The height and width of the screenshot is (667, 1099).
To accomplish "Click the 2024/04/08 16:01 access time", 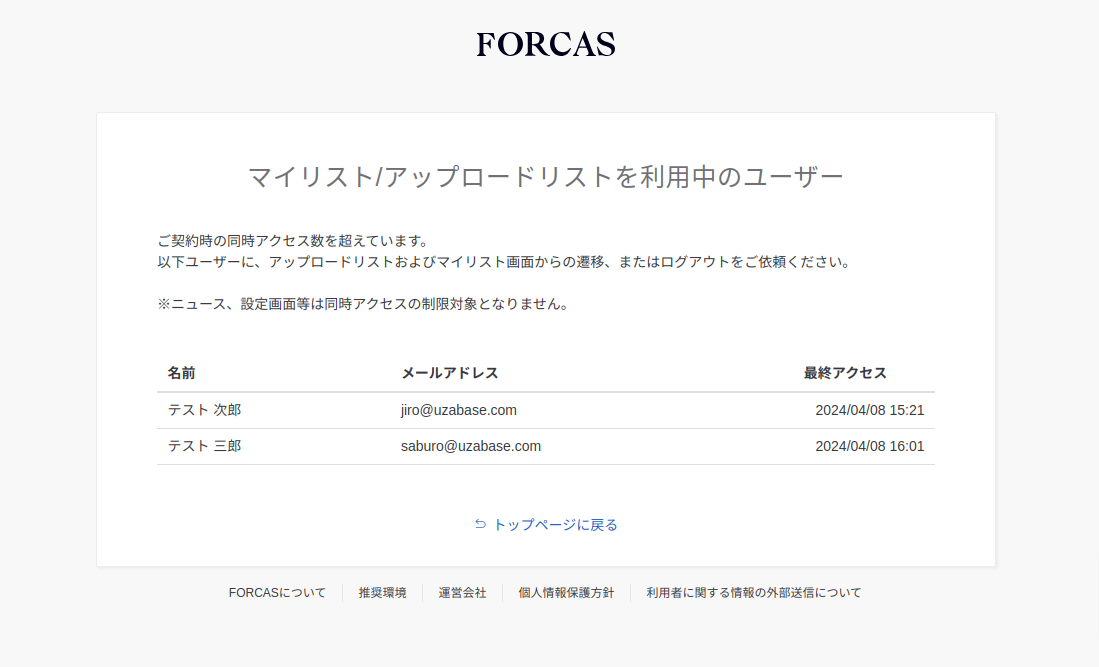I will tap(869, 446).
